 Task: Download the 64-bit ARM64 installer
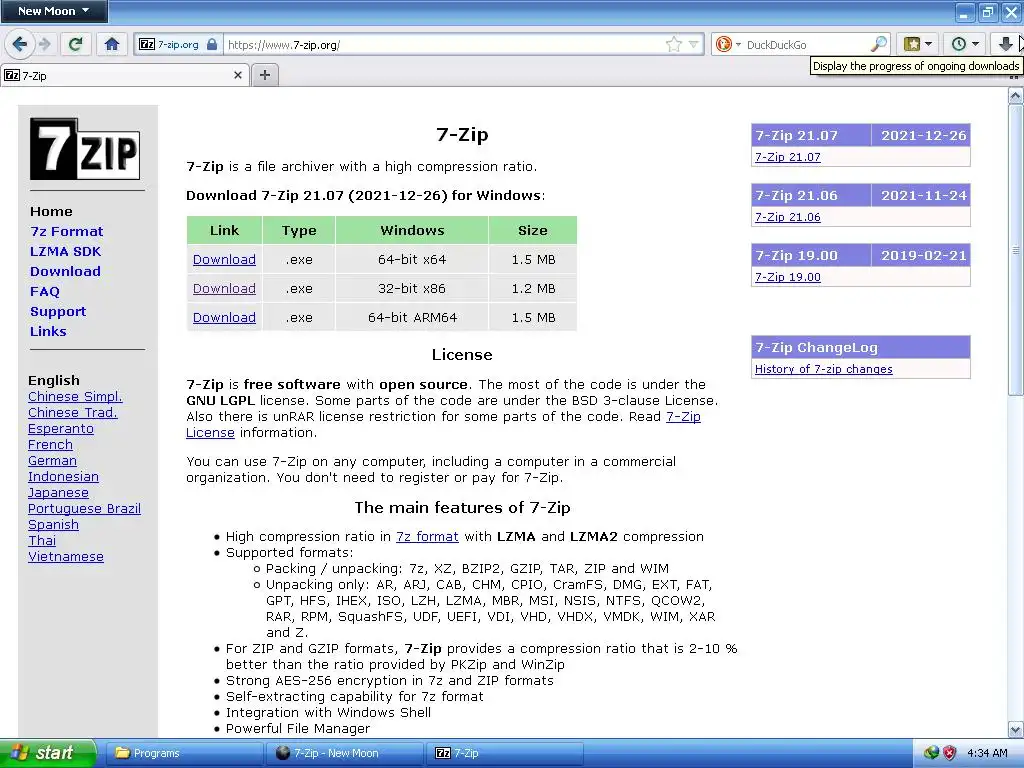coord(224,317)
